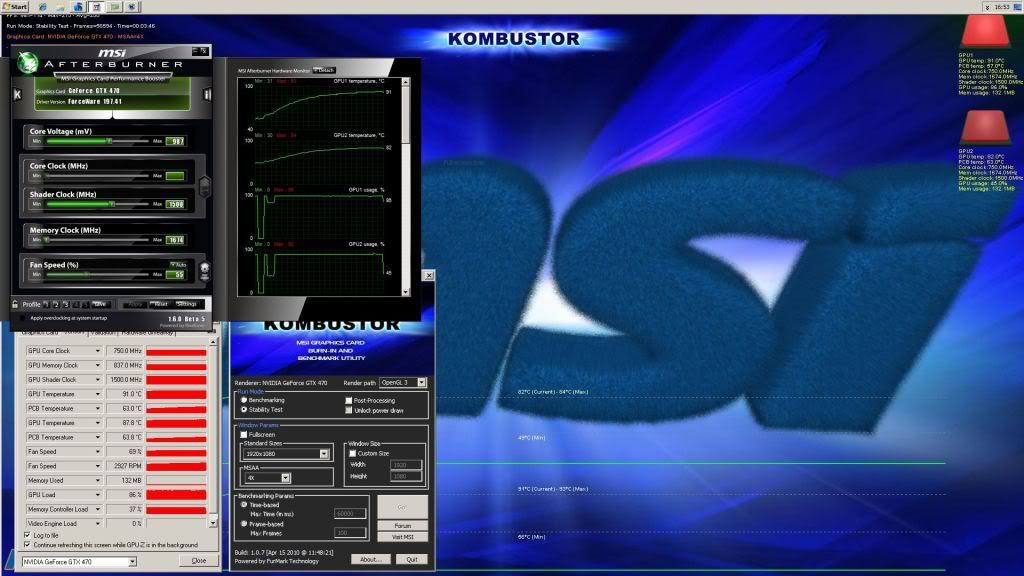Viewport: 1024px width, 576px height.
Task: Click Core Voltage value box 987
Action: click(175, 141)
